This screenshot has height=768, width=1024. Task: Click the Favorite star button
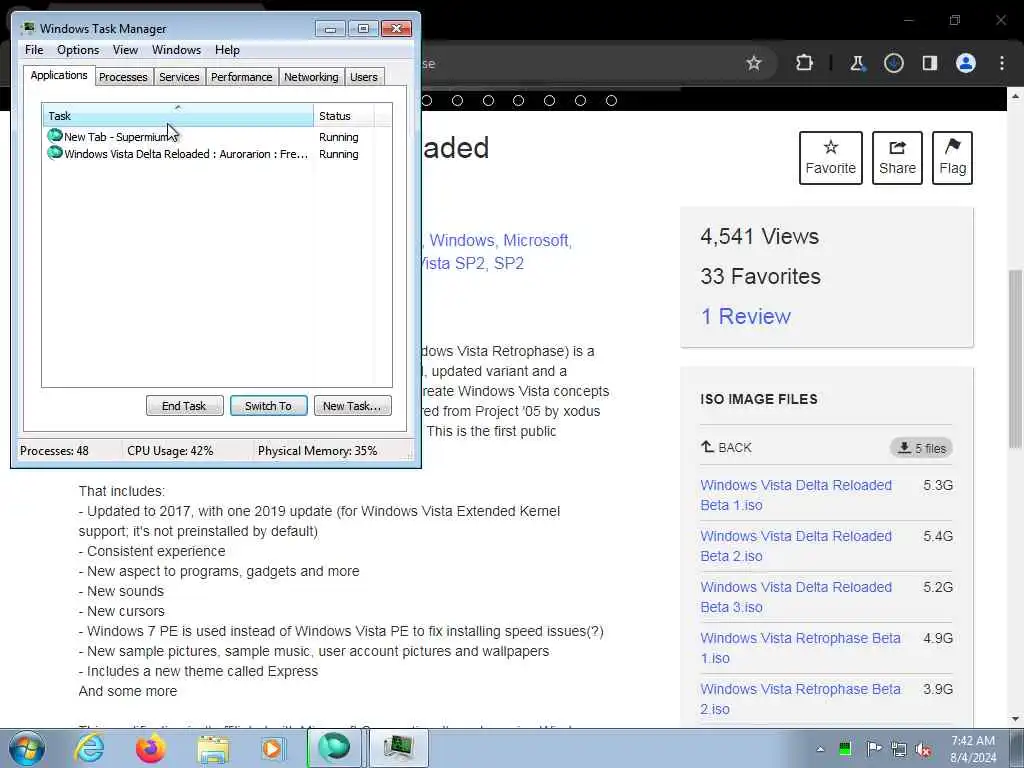830,158
